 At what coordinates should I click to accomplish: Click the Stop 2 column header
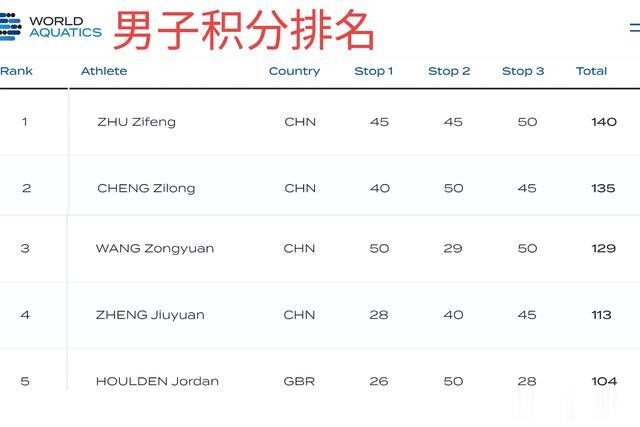(x=449, y=71)
